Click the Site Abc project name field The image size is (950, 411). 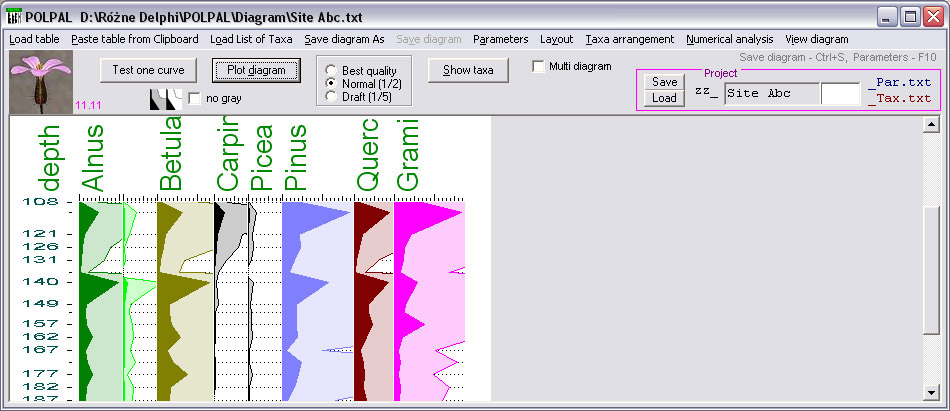click(x=770, y=93)
